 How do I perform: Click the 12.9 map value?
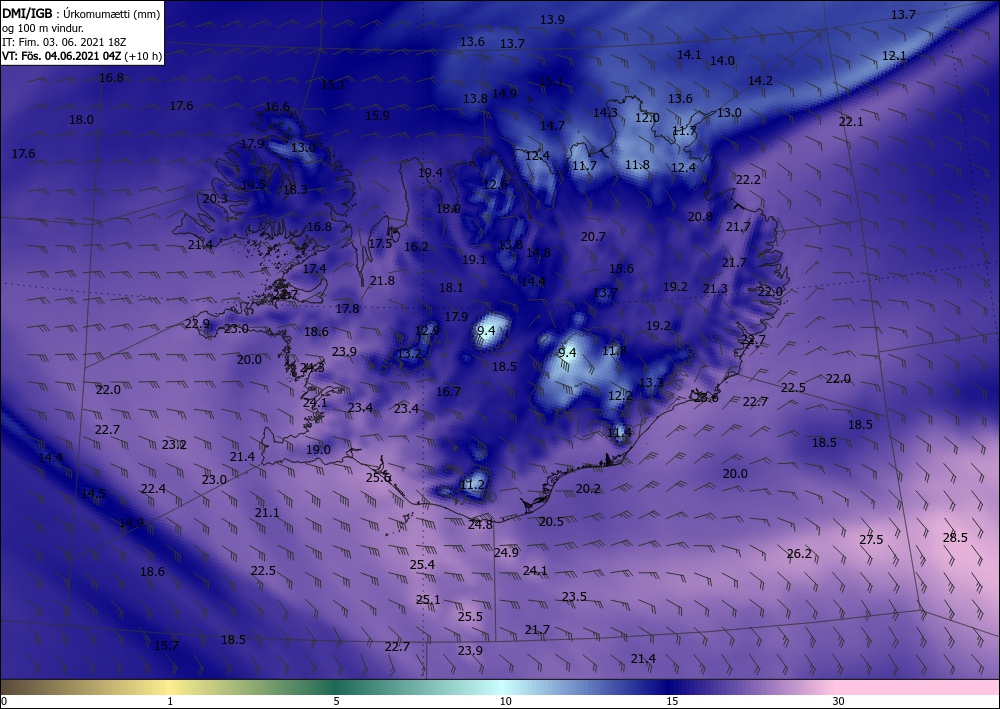[x=427, y=330]
